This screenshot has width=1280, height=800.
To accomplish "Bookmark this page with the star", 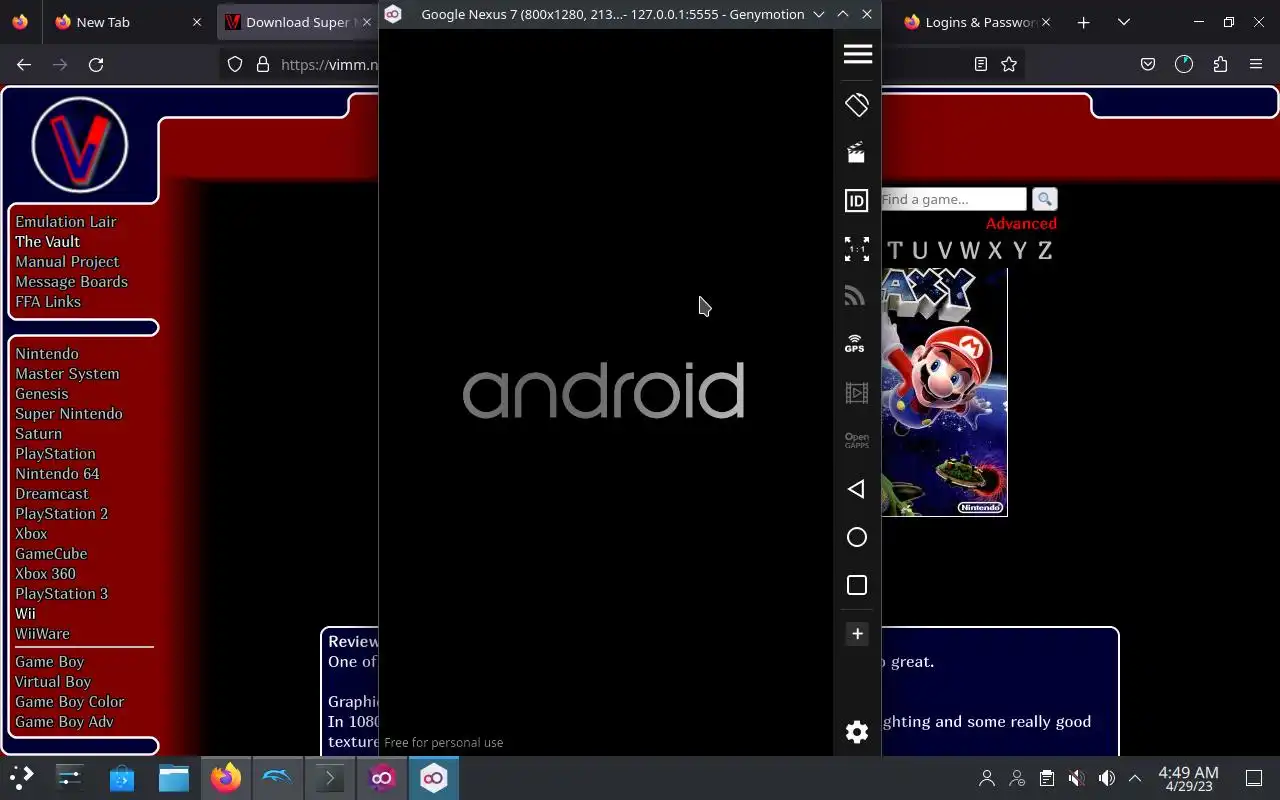I will (1009, 64).
